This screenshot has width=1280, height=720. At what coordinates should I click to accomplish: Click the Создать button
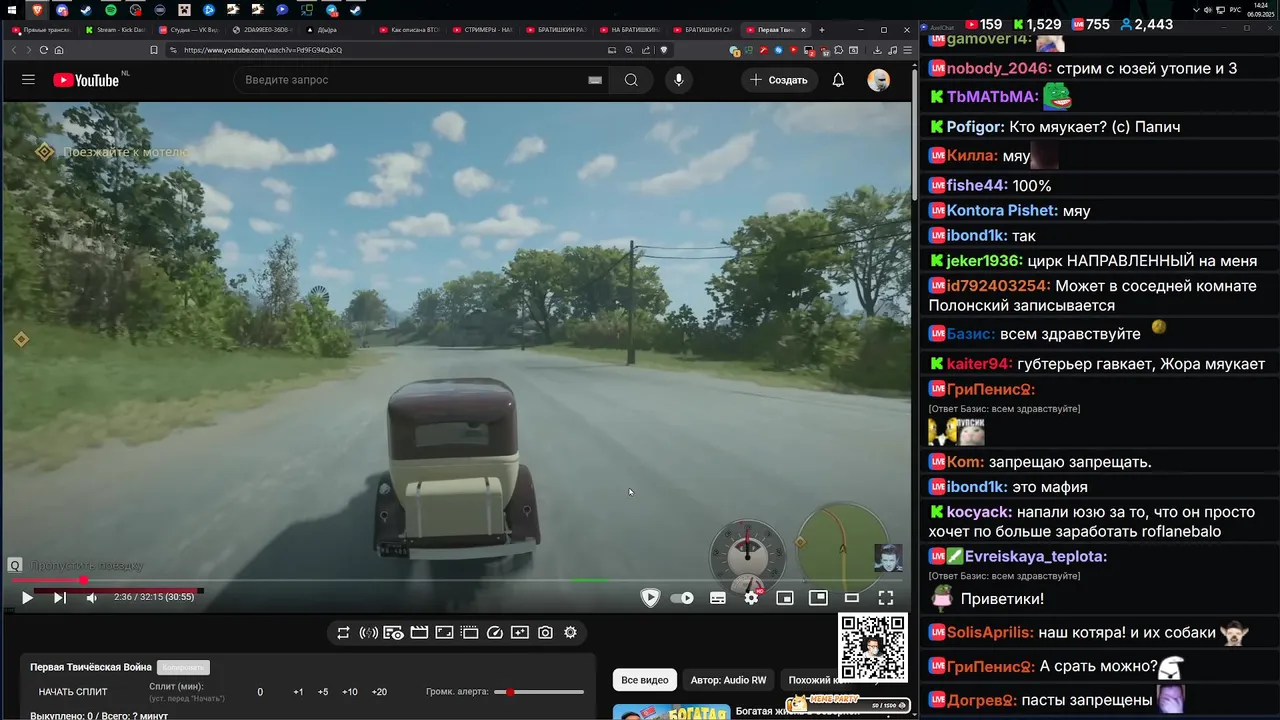pos(779,80)
